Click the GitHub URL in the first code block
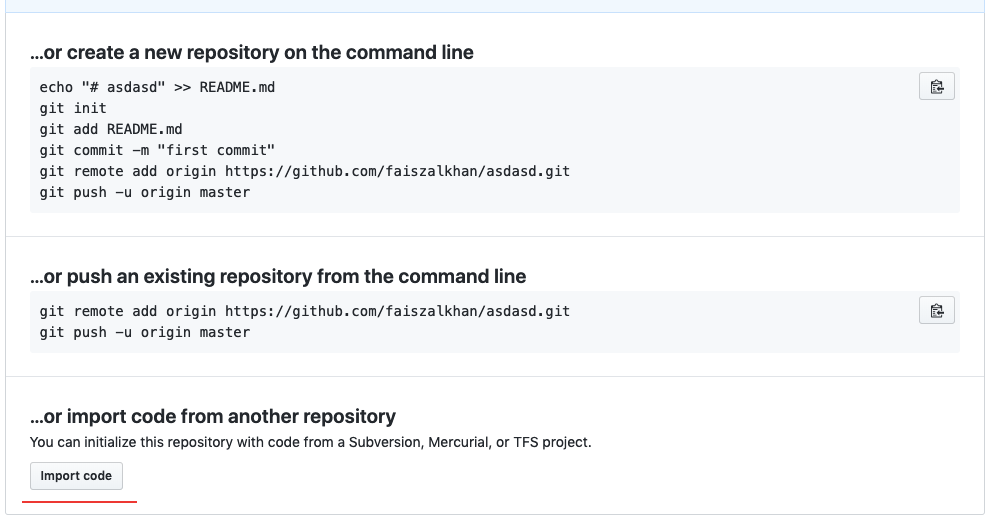Screen dimensions: 987x517 (x=397, y=171)
